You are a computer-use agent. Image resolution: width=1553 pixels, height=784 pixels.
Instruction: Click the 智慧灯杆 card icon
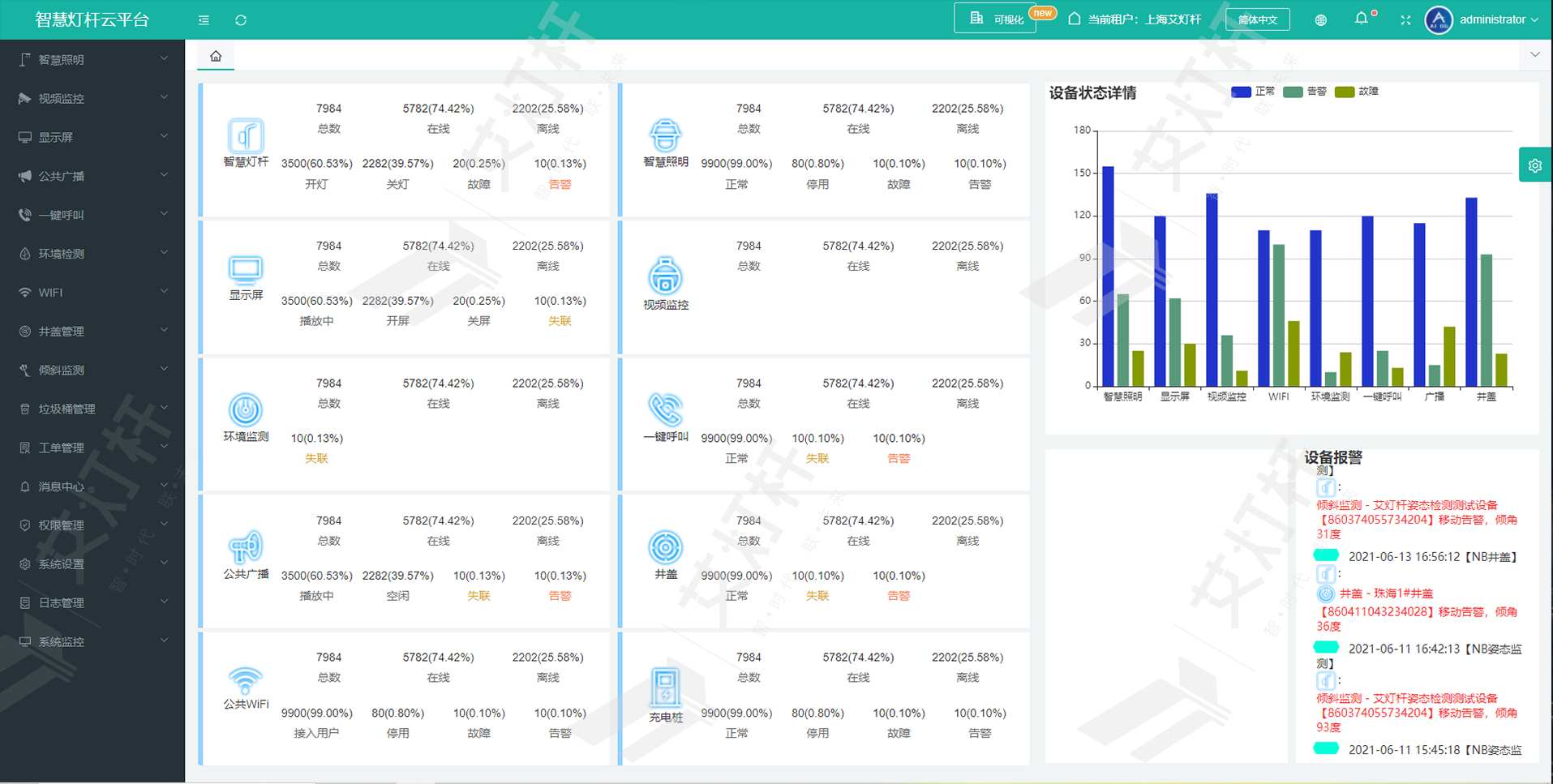[x=246, y=135]
